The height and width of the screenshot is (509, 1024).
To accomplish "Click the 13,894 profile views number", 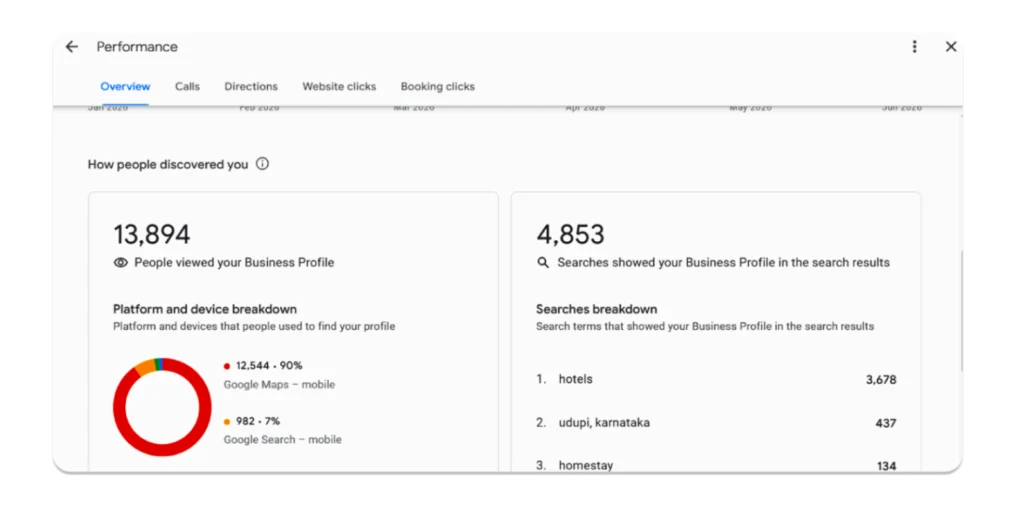I will click(152, 235).
